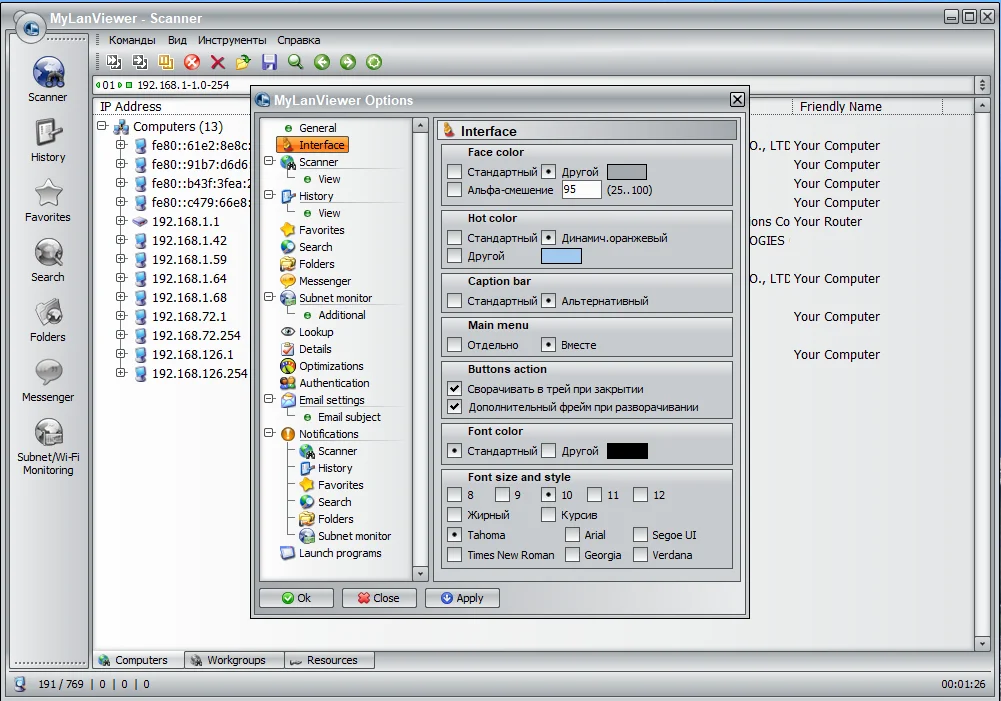Pick the black font color swatch
The width and height of the screenshot is (1001, 701).
[x=627, y=451]
